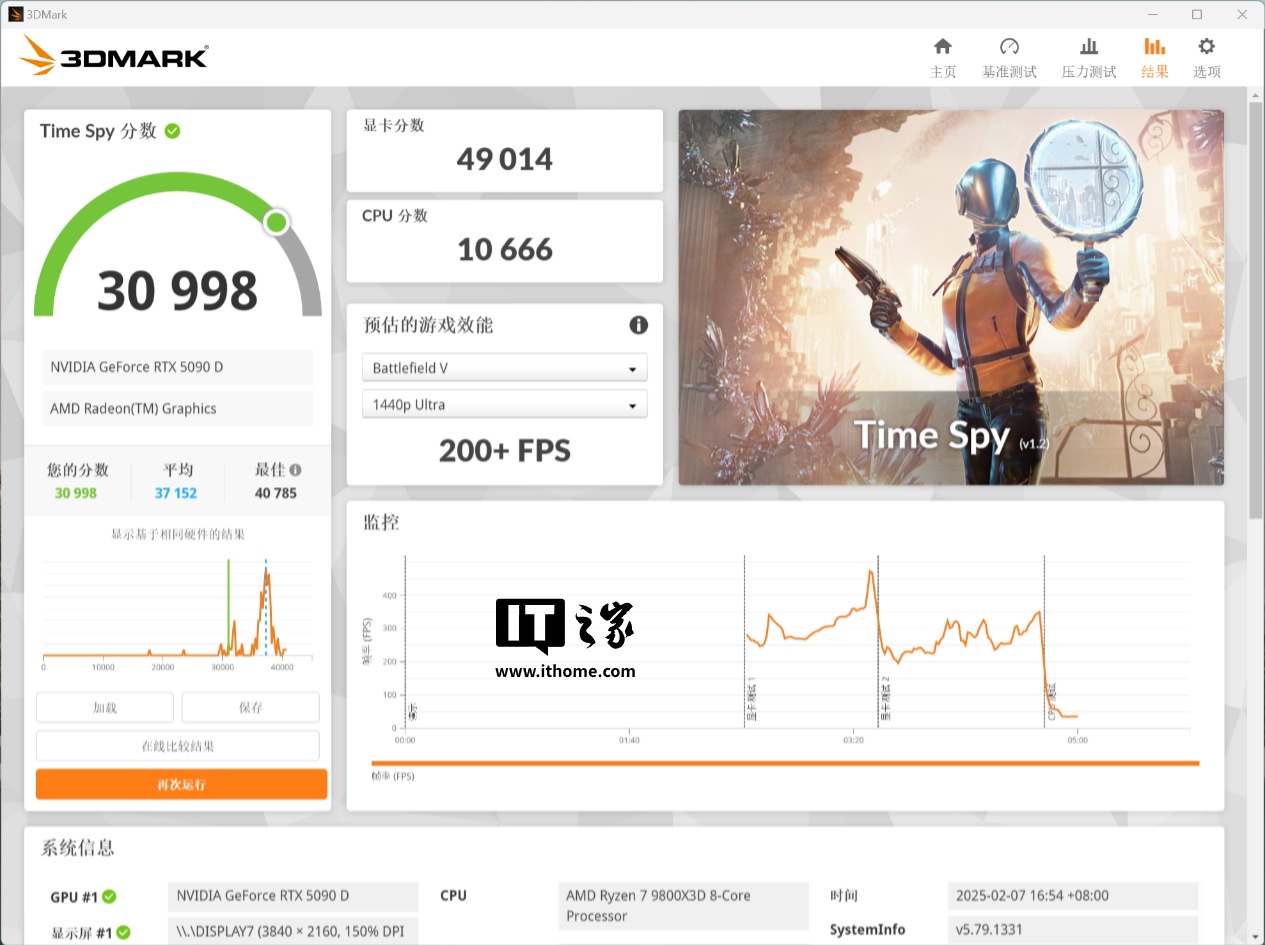The image size is (1265, 945).
Task: Open the Benchmarks (基准测试) gauge icon
Action: pyautogui.click(x=1009, y=47)
